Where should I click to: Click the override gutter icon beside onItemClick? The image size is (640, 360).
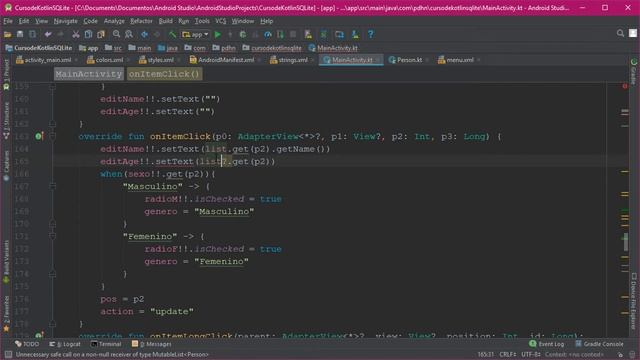coord(39,136)
